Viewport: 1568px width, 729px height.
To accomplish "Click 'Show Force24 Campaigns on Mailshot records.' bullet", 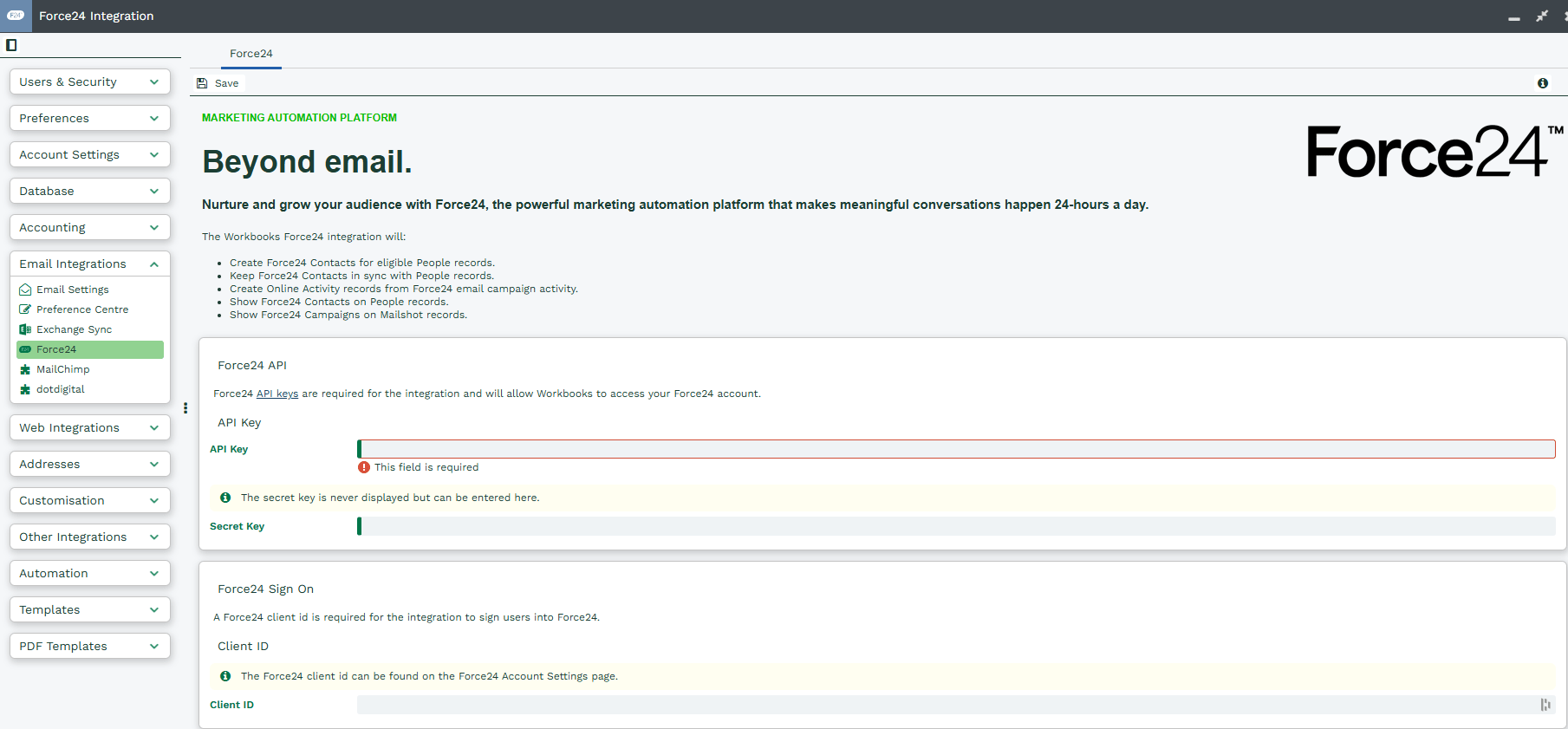I will pos(348,315).
